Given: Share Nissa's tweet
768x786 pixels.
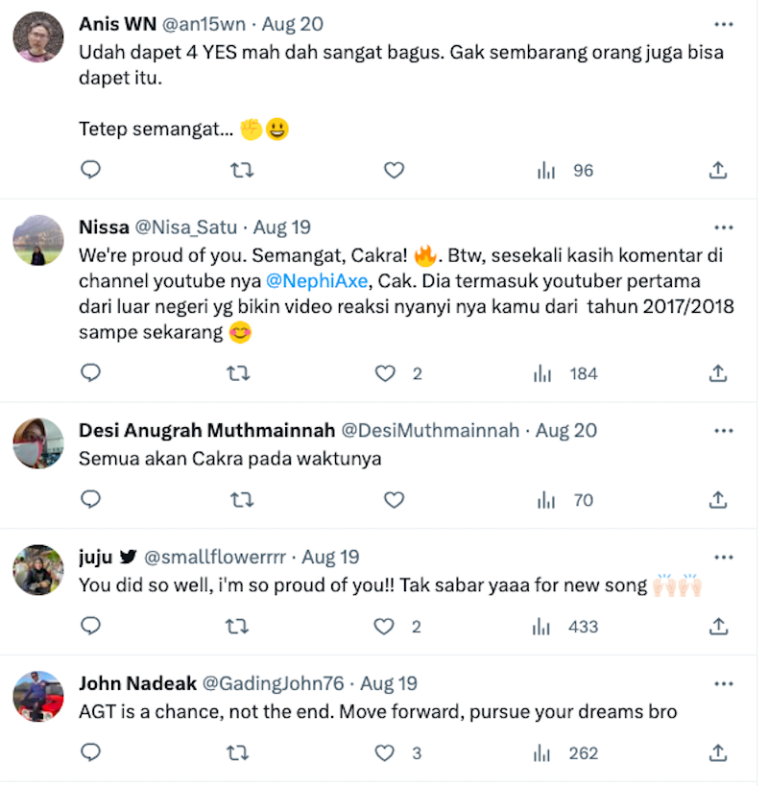Looking at the screenshot, I should (x=718, y=373).
